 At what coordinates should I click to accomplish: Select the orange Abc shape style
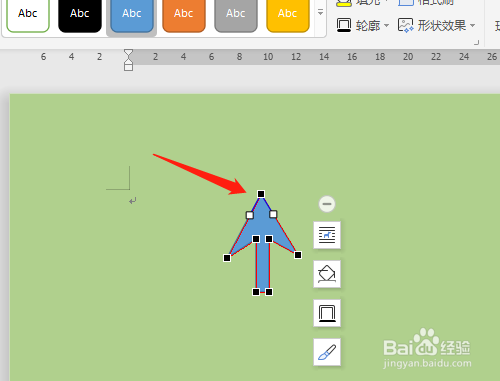click(184, 15)
